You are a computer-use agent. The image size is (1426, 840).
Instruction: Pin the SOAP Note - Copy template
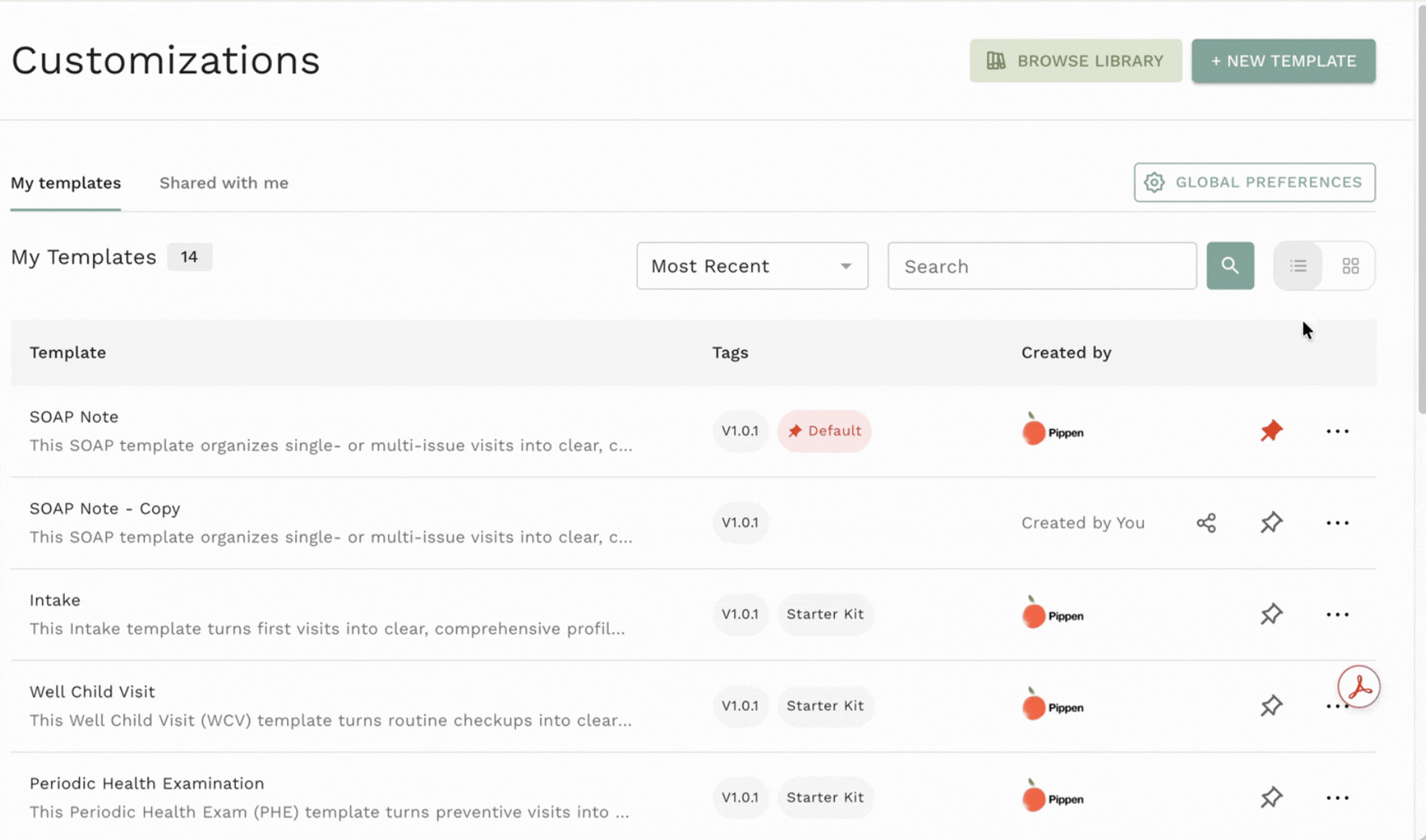[1271, 523]
